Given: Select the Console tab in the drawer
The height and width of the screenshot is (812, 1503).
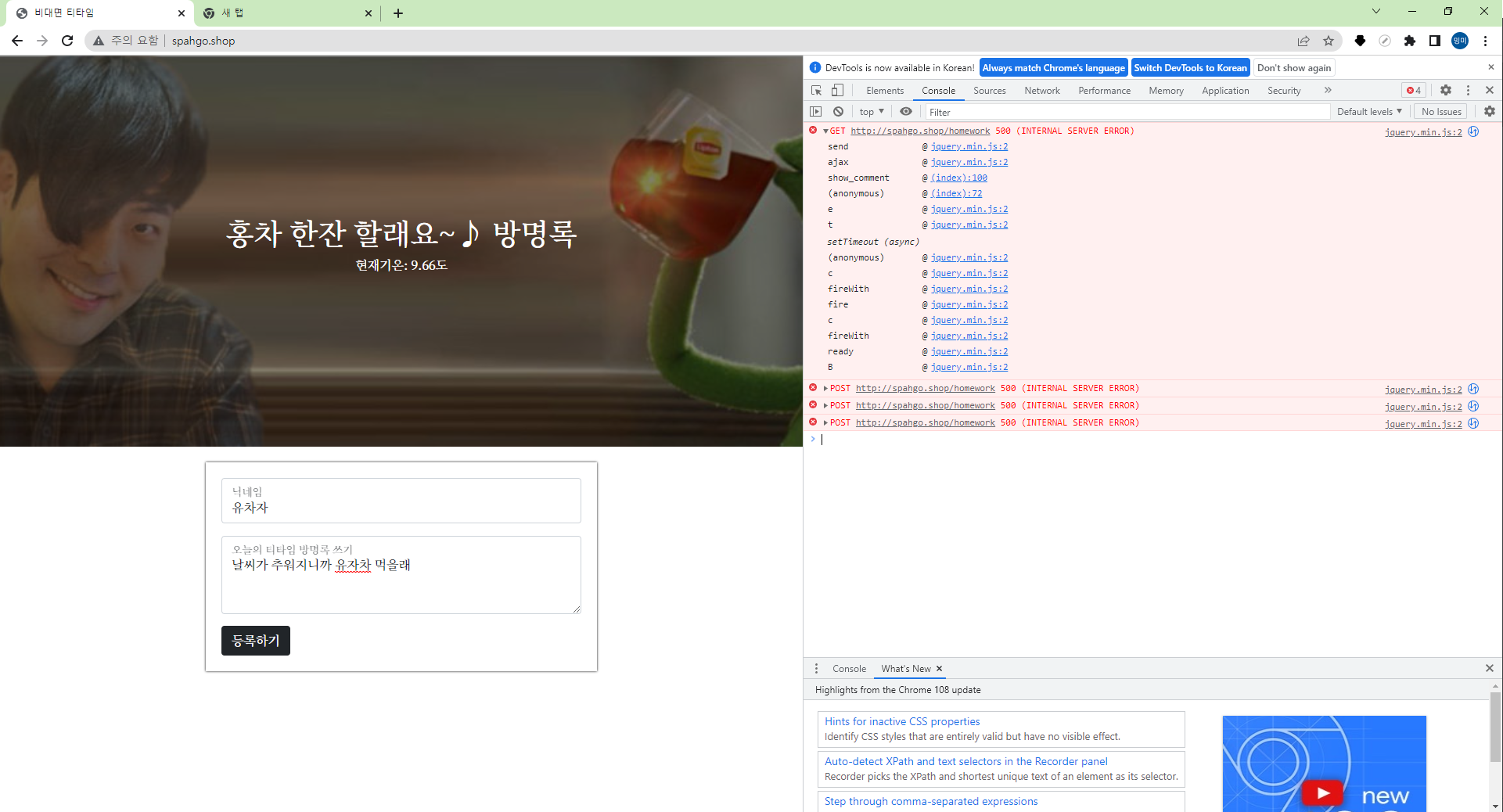Looking at the screenshot, I should pyautogui.click(x=849, y=669).
